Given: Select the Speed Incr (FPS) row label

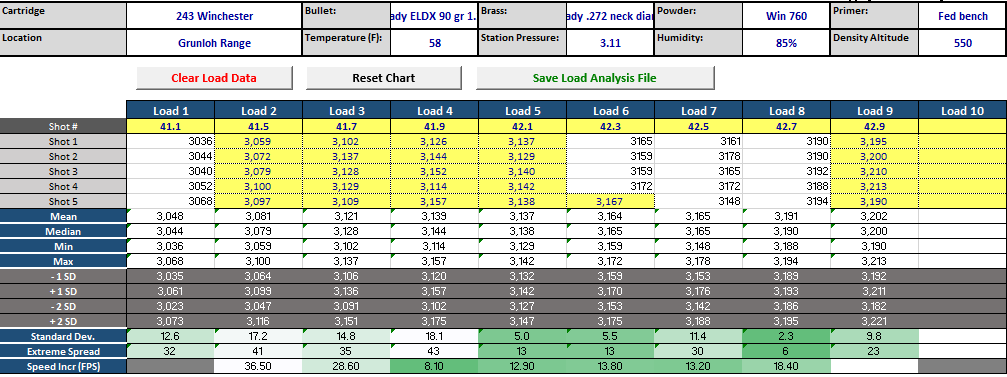Looking at the screenshot, I should (63, 366).
